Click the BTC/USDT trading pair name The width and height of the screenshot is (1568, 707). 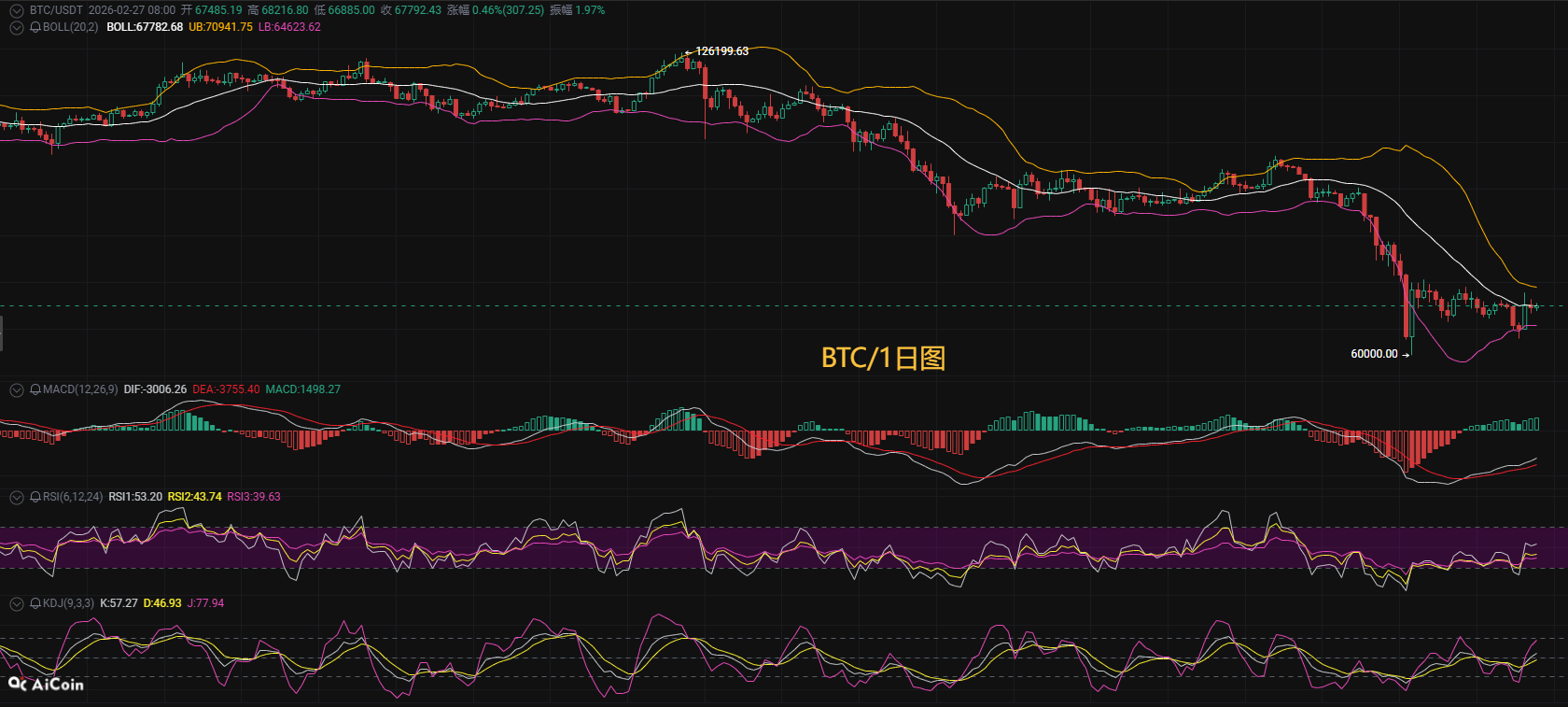(56, 10)
